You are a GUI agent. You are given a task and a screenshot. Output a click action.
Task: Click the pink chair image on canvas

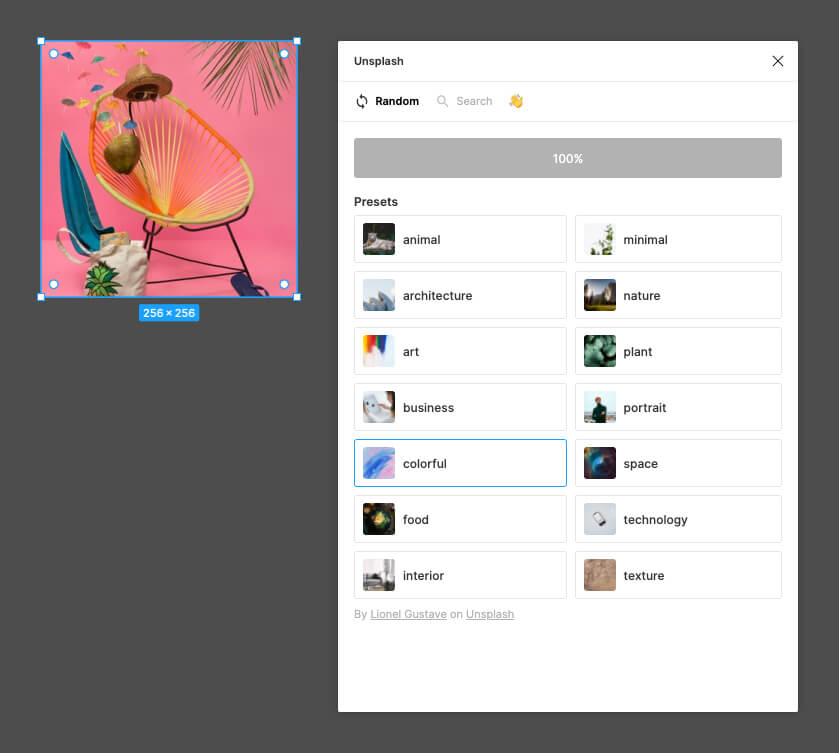(169, 169)
